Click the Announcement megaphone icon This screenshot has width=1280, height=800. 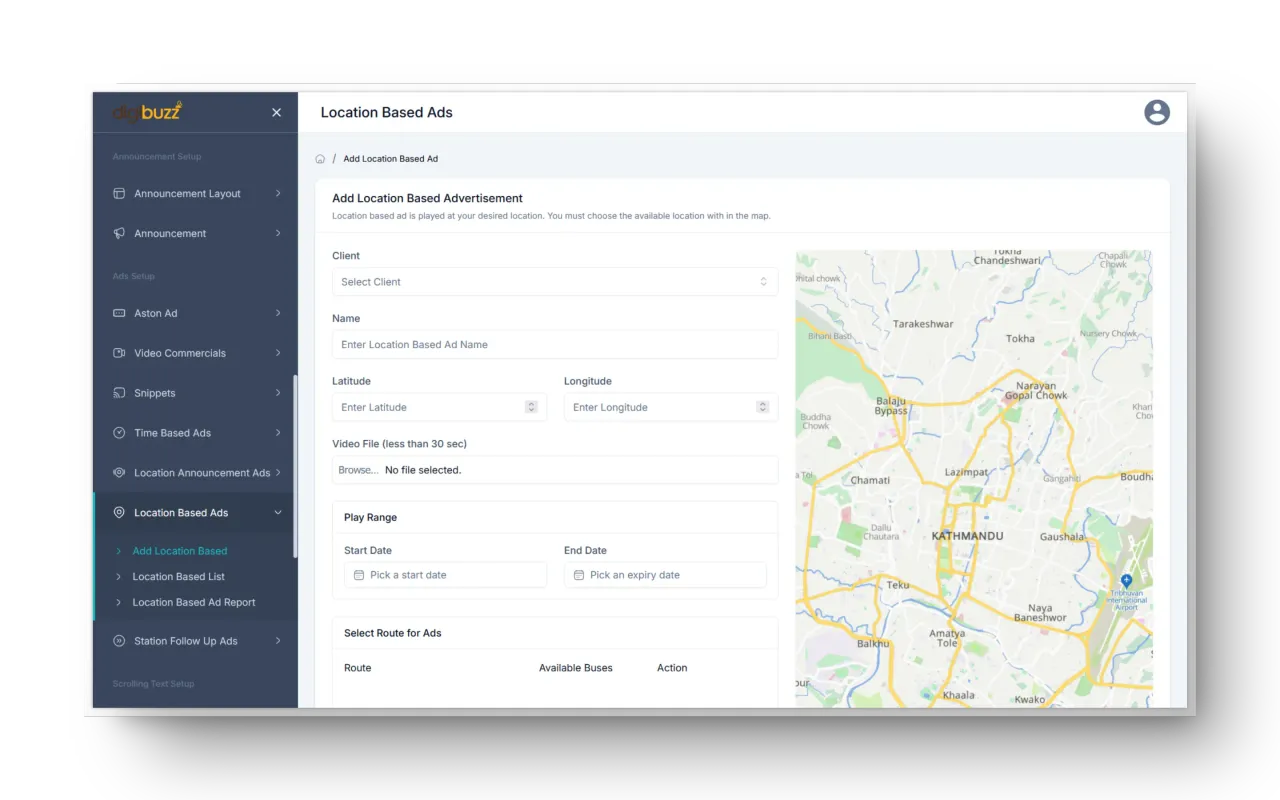tap(119, 233)
